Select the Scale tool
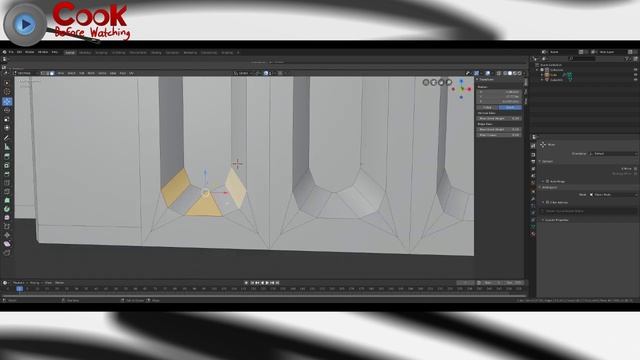Screen dimensions: 640x360 tap(7, 119)
